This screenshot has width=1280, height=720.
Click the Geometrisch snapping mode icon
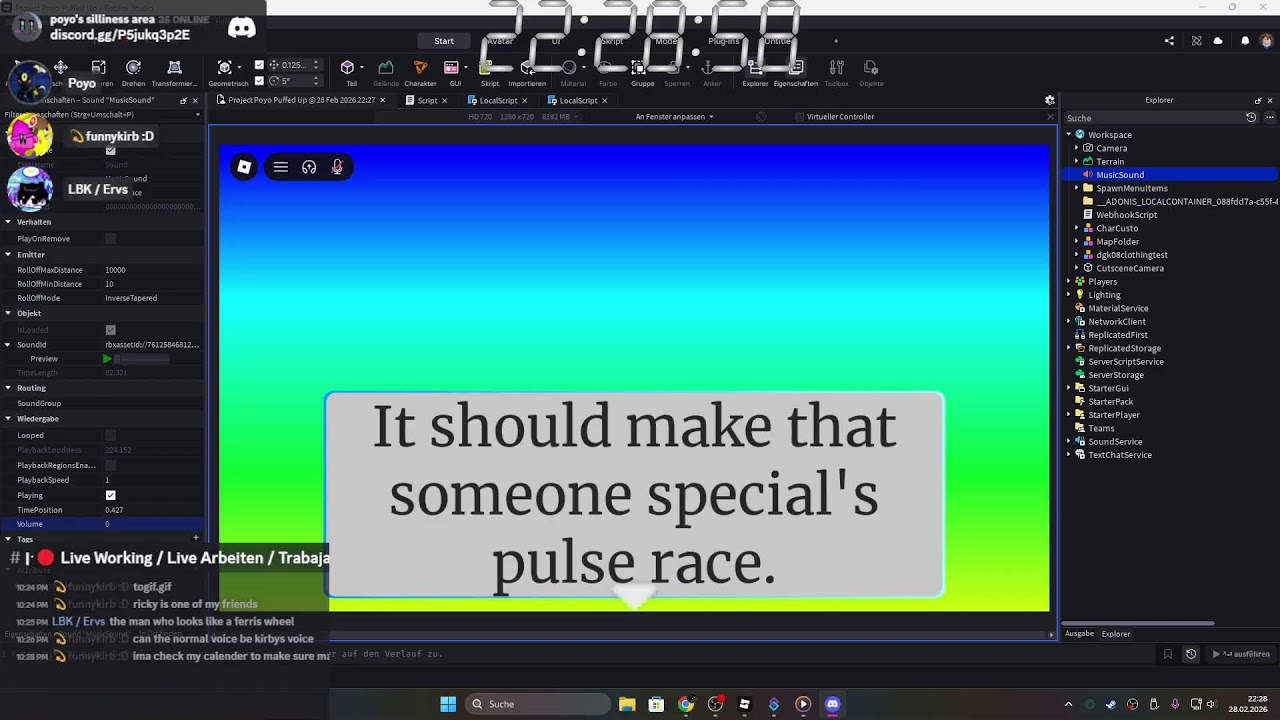[x=225, y=67]
